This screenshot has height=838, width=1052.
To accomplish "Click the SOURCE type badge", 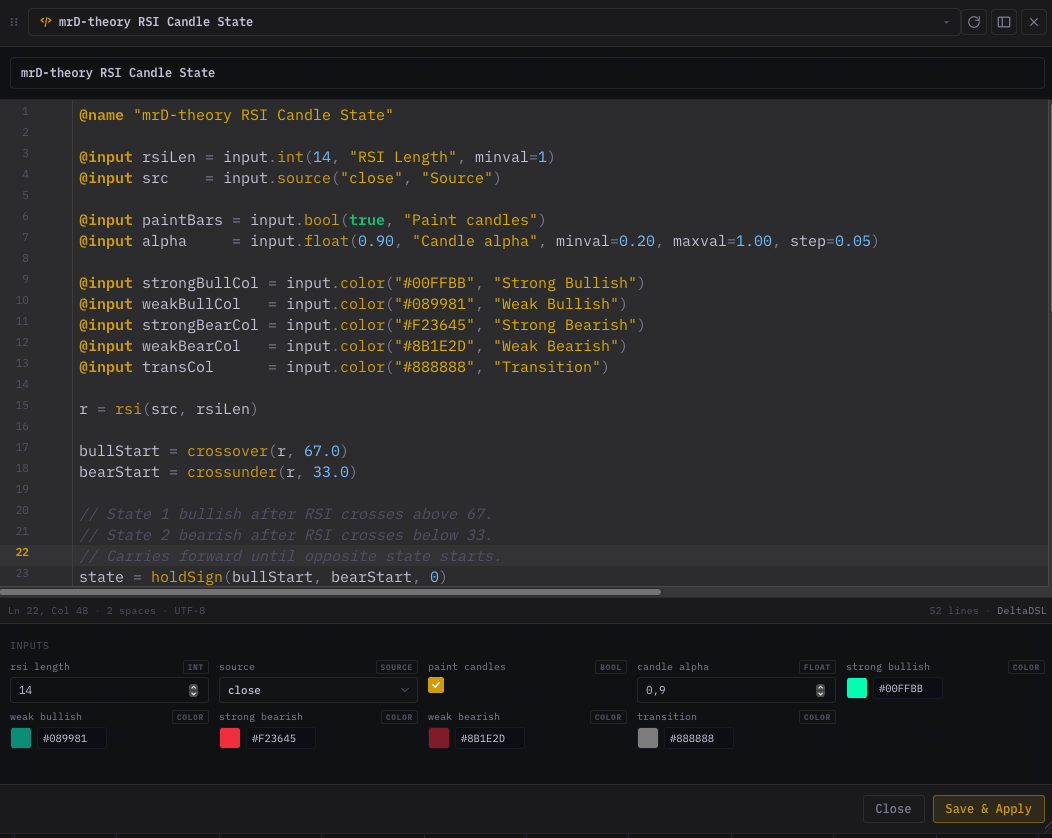I will point(397,667).
